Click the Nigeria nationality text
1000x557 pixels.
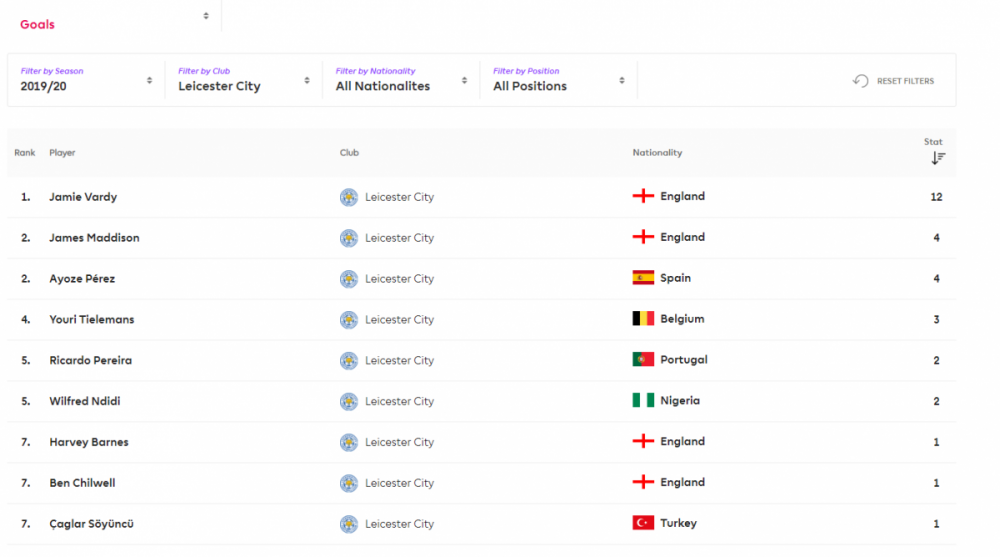(x=680, y=400)
